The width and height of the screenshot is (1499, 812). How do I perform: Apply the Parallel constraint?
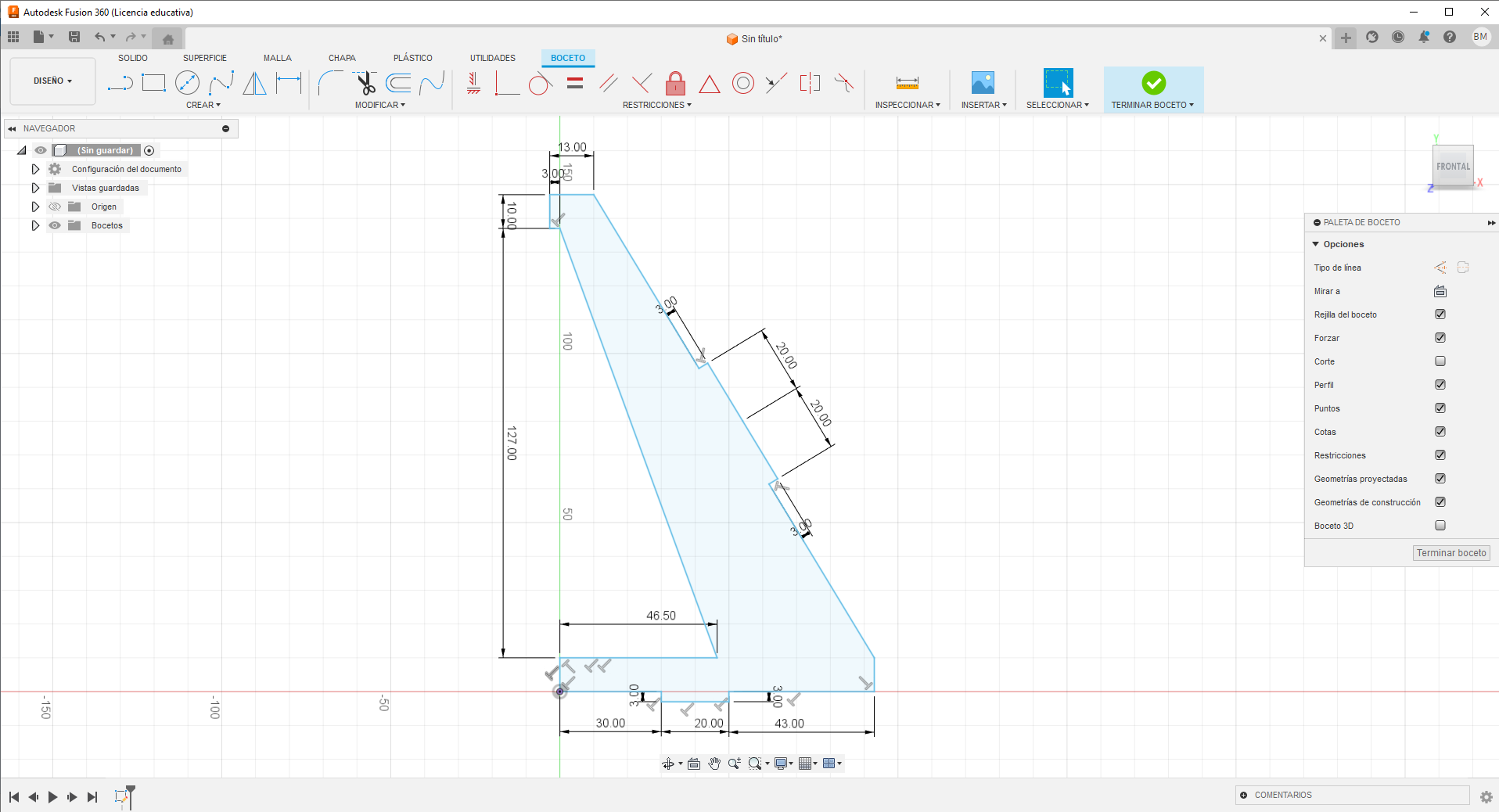coord(609,82)
